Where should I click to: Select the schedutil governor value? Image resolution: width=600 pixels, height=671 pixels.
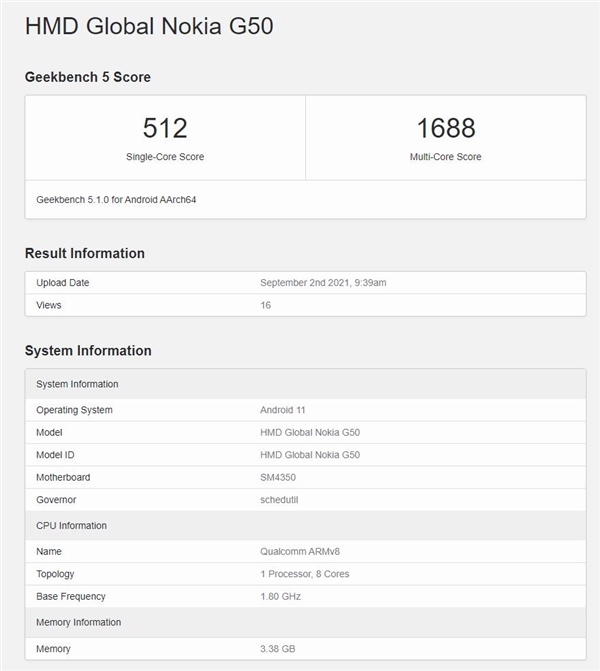pos(279,500)
